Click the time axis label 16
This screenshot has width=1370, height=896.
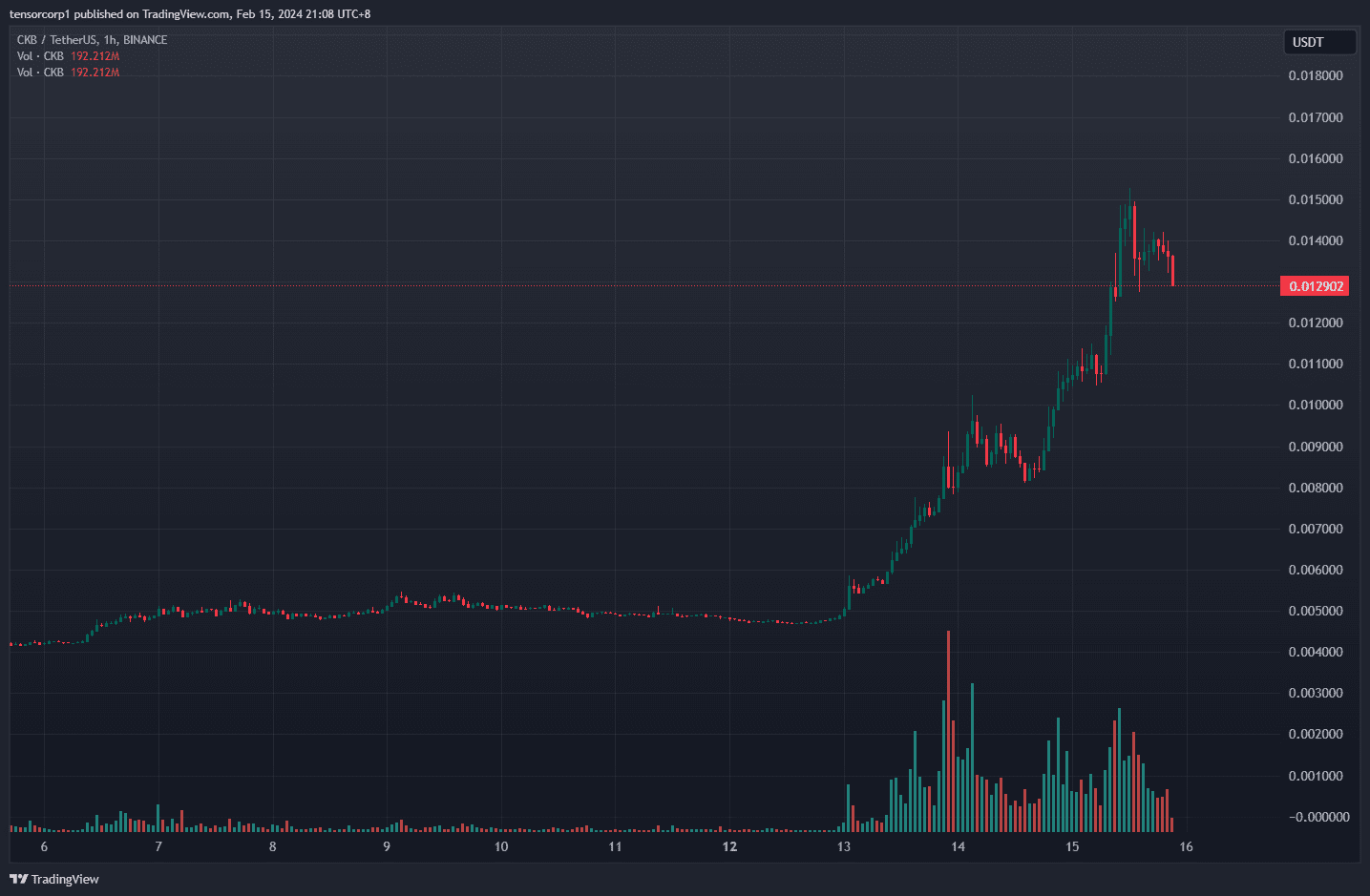1186,846
